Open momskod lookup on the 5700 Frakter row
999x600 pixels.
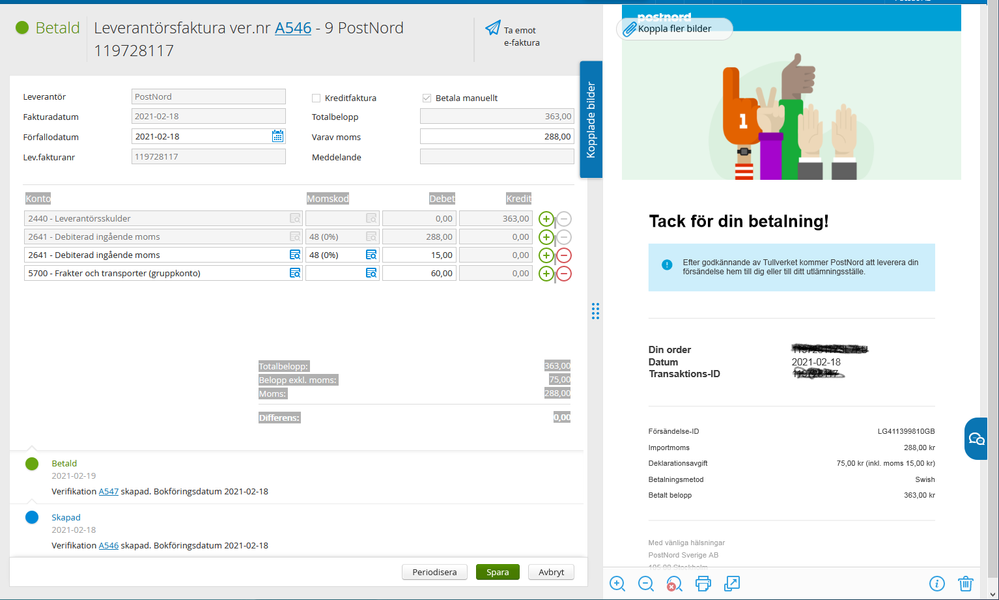pyautogui.click(x=371, y=273)
